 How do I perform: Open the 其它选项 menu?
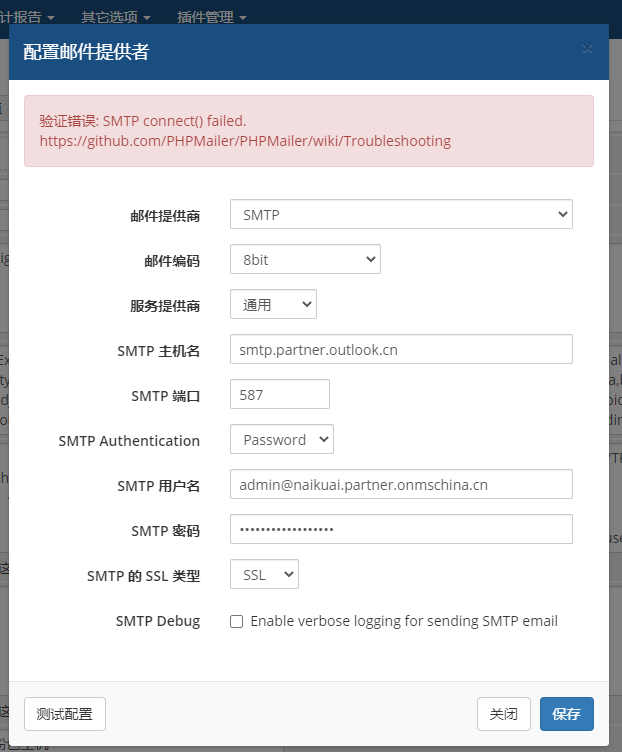(115, 17)
